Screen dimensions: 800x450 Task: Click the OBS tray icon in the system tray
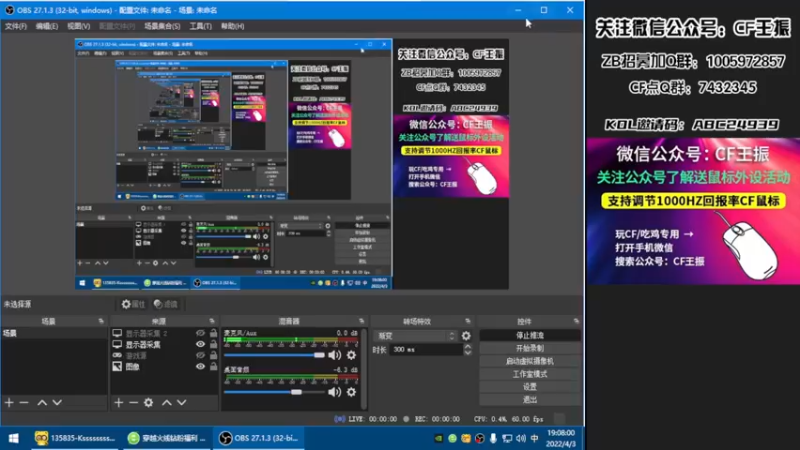click(480, 438)
